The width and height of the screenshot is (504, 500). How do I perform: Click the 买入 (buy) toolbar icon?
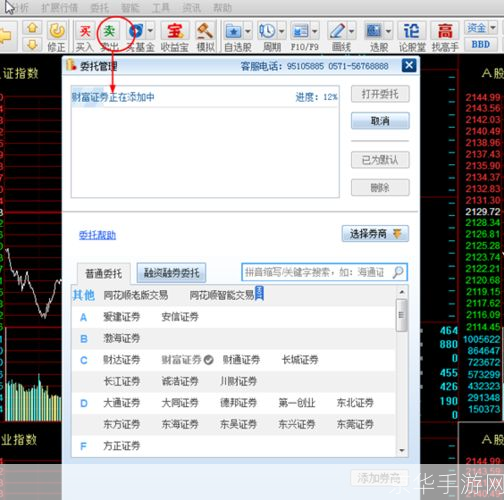coord(85,32)
